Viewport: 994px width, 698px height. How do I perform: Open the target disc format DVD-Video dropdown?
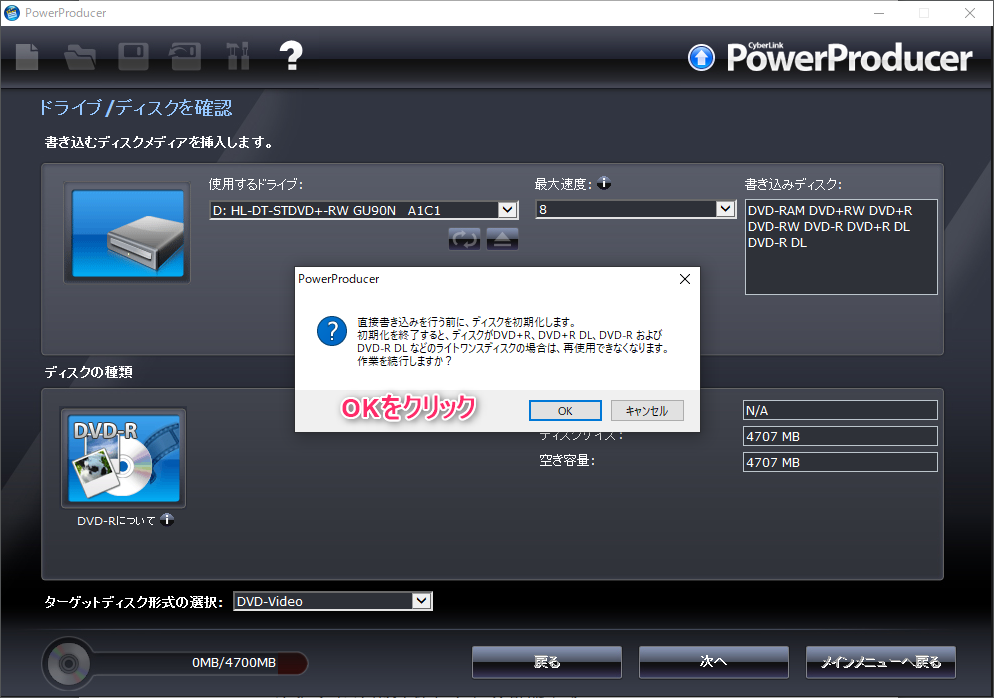tap(422, 601)
